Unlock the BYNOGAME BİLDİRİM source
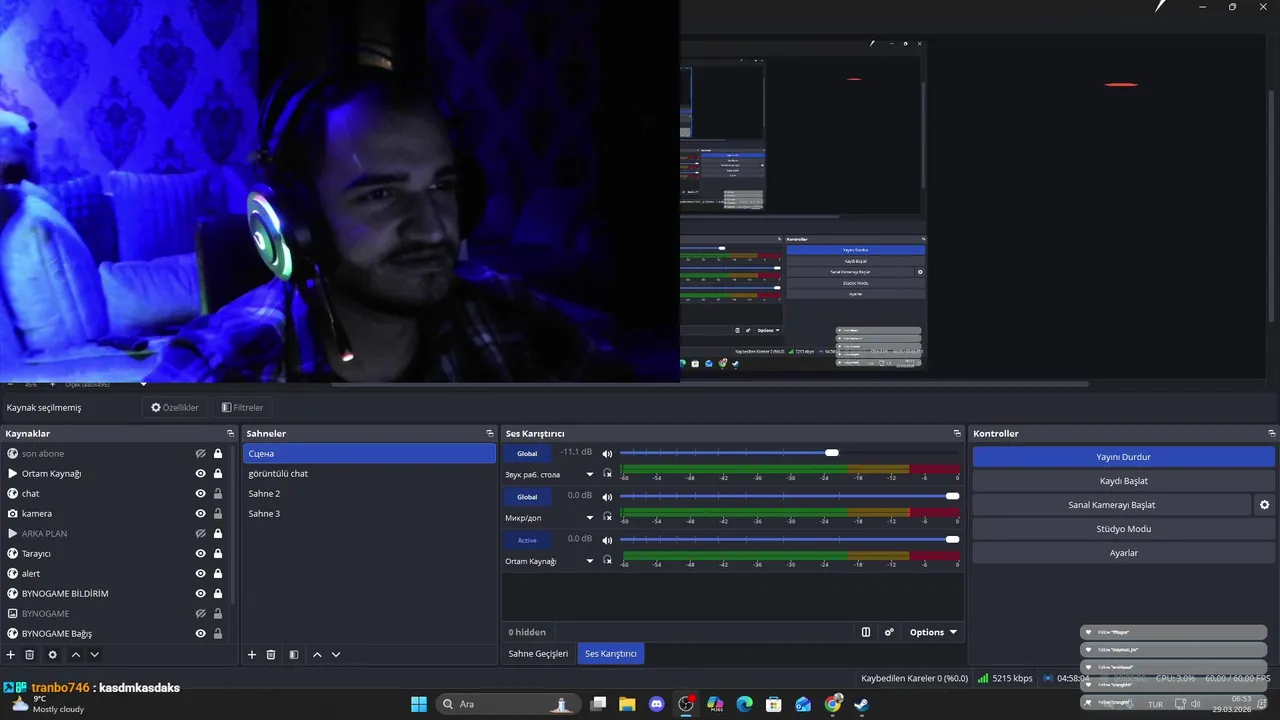Viewport: 1280px width, 720px height. pyautogui.click(x=218, y=594)
